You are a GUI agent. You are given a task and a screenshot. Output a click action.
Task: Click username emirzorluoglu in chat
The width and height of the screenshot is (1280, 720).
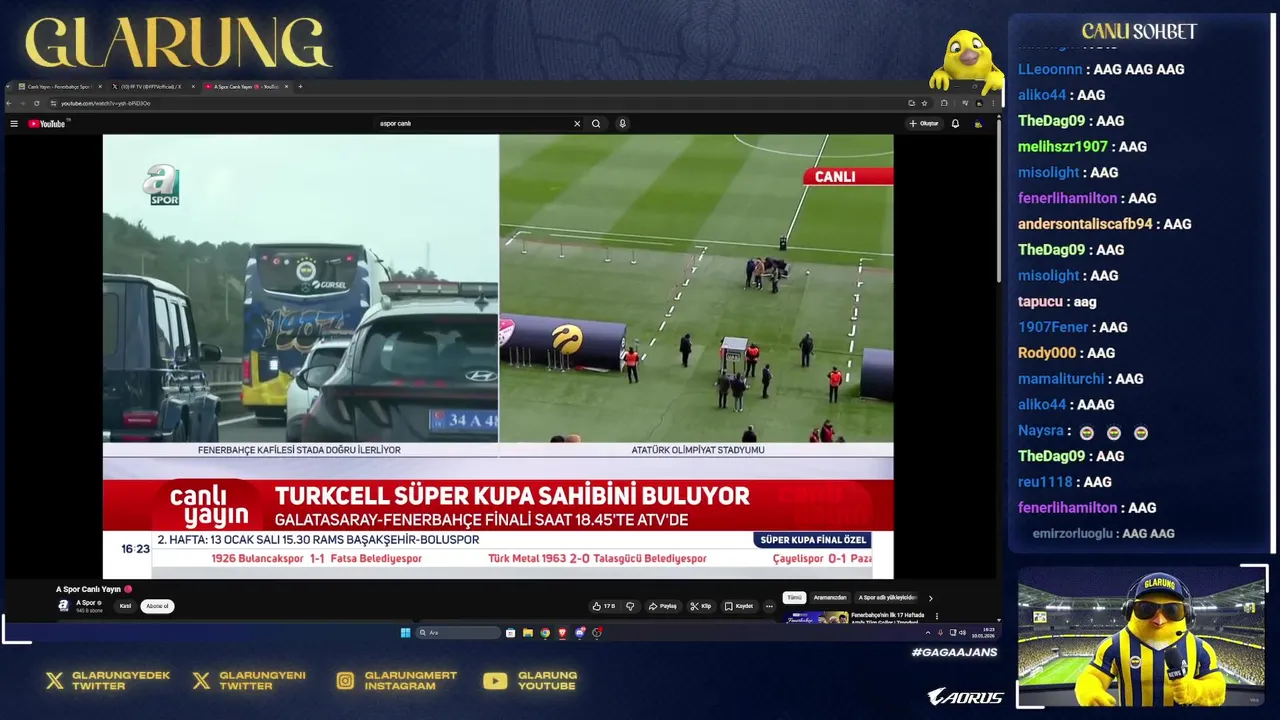point(1073,534)
